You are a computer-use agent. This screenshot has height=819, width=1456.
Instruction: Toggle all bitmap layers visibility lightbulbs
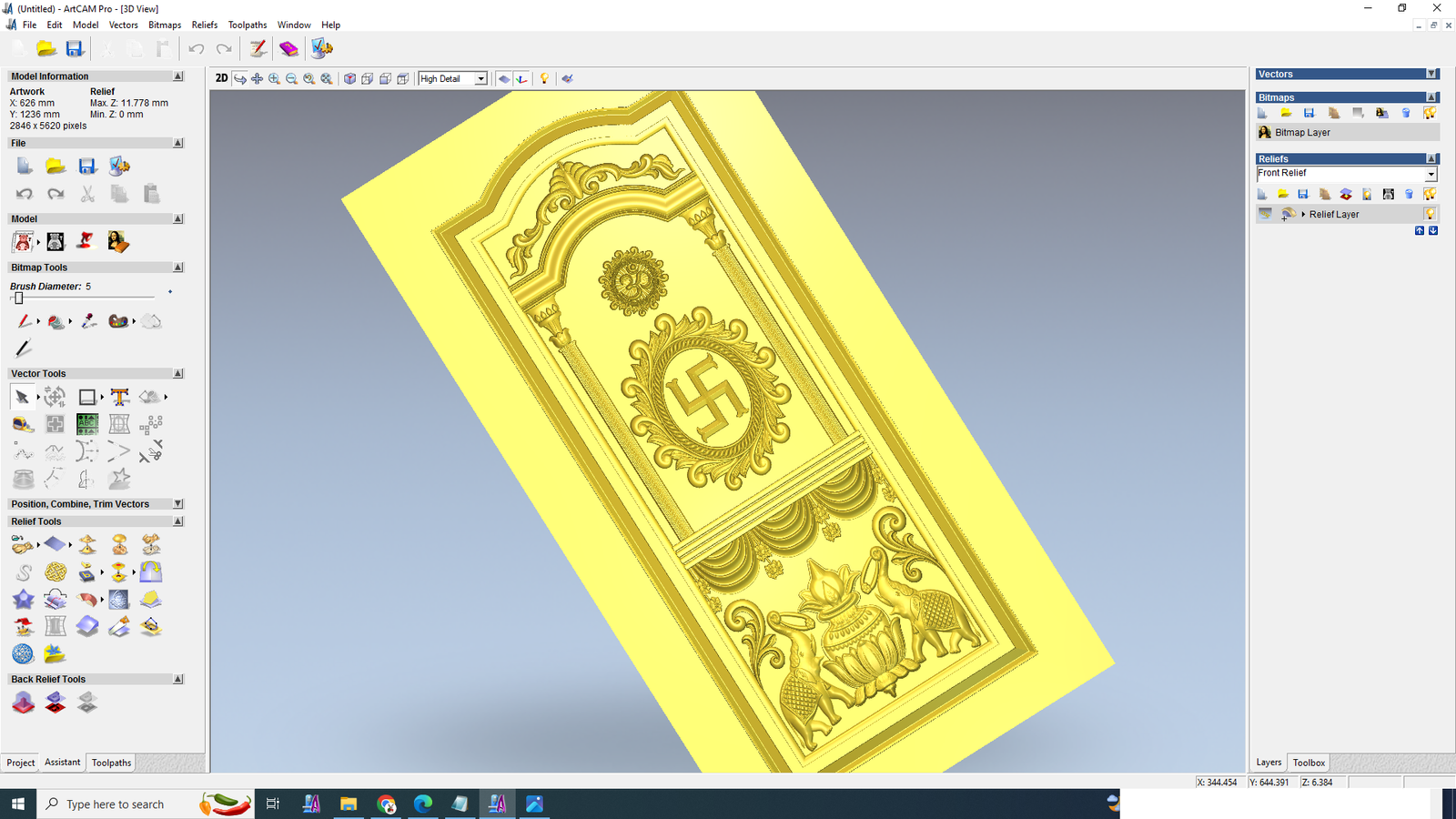coord(1430,113)
